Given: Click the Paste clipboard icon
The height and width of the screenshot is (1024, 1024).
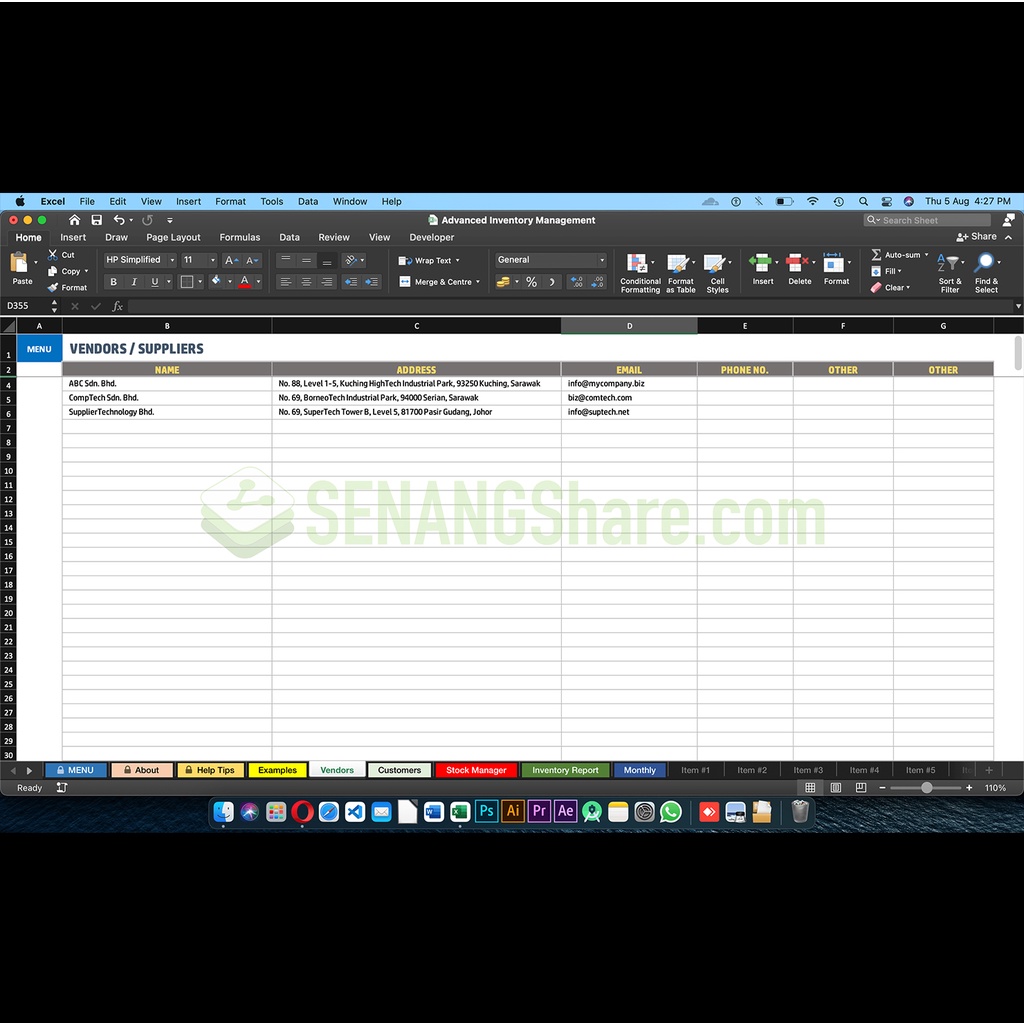Looking at the screenshot, I should click(20, 263).
